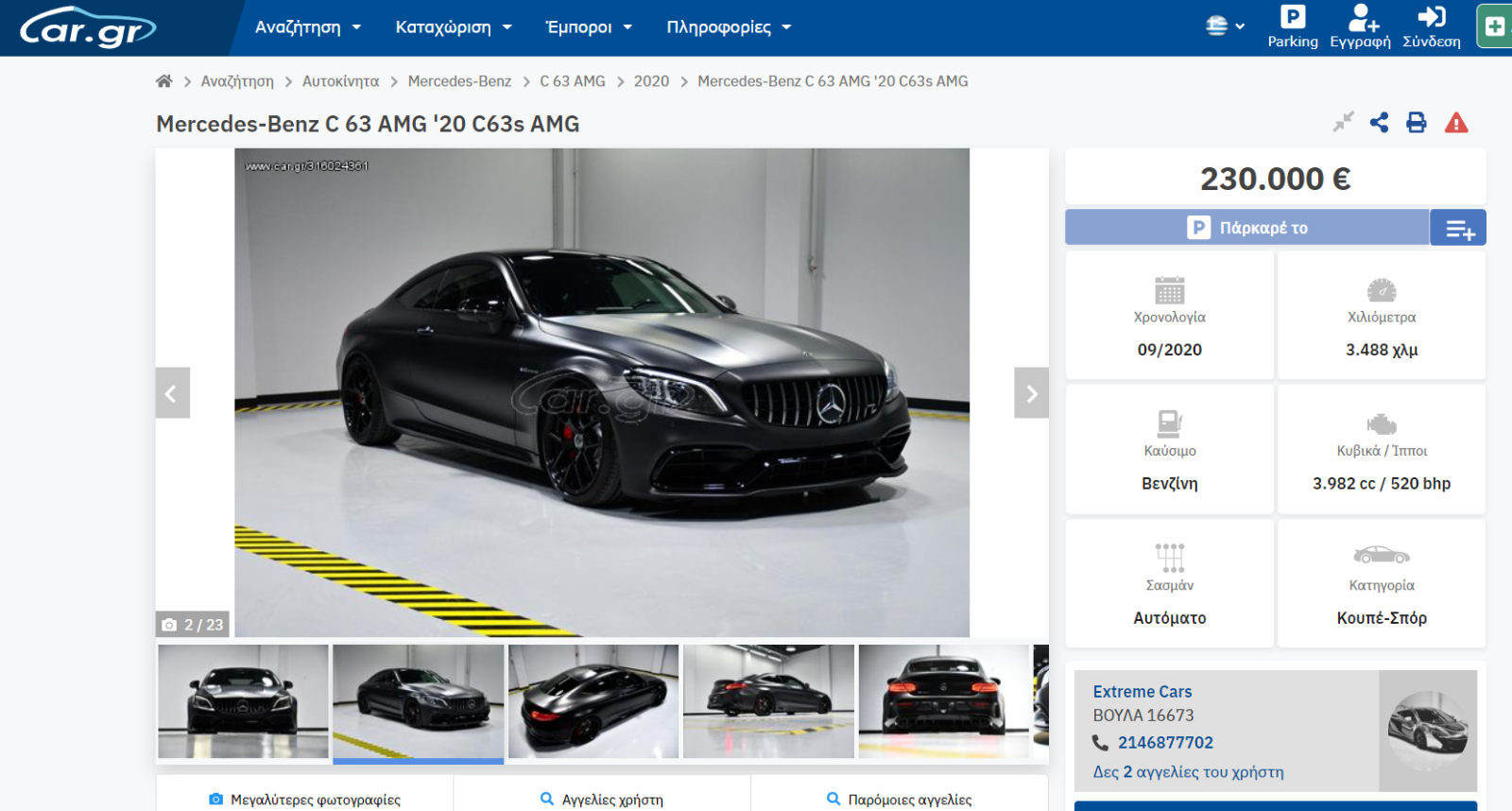Open Αυτοκίνητα breadcrumb link
Image resolution: width=1512 pixels, height=811 pixels.
pos(340,81)
